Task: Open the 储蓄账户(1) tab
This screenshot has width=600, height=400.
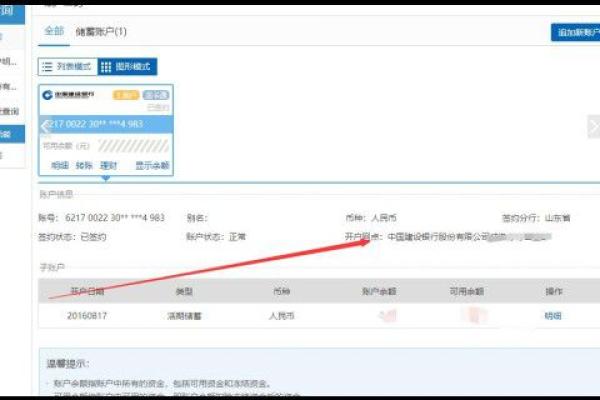Action: tap(101, 32)
